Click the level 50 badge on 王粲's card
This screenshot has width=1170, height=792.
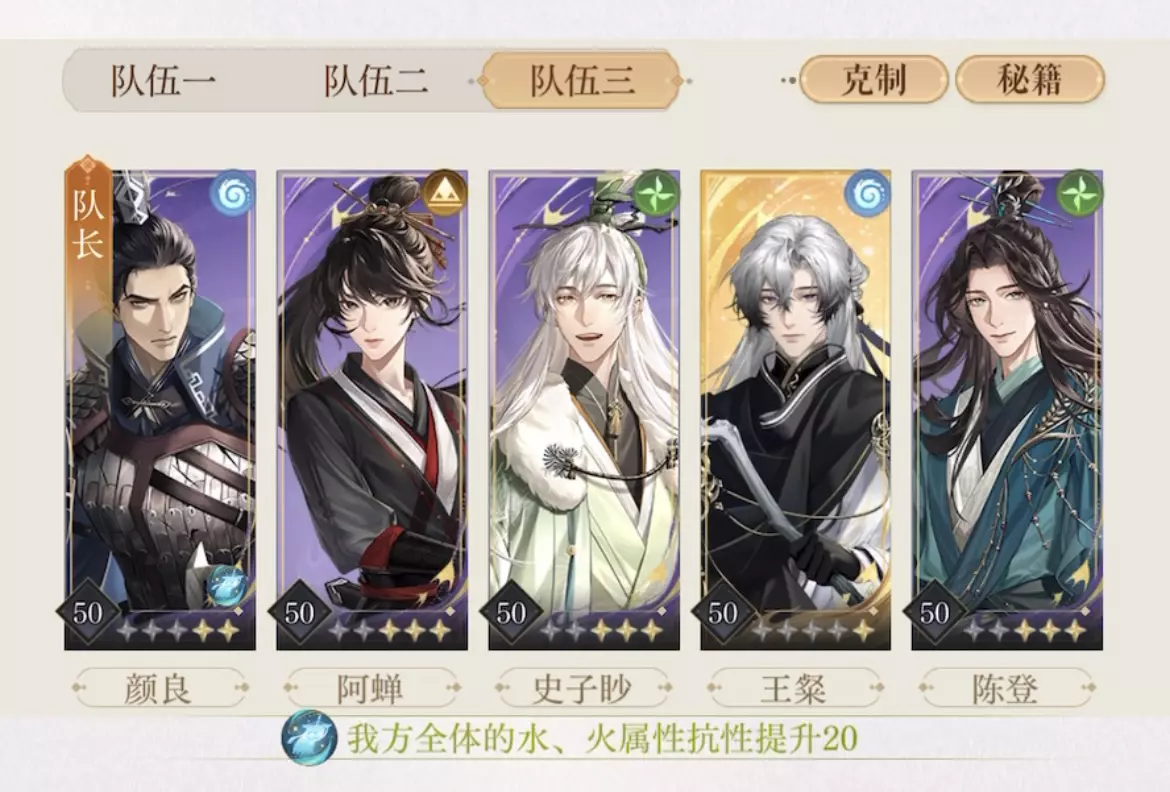click(x=722, y=612)
